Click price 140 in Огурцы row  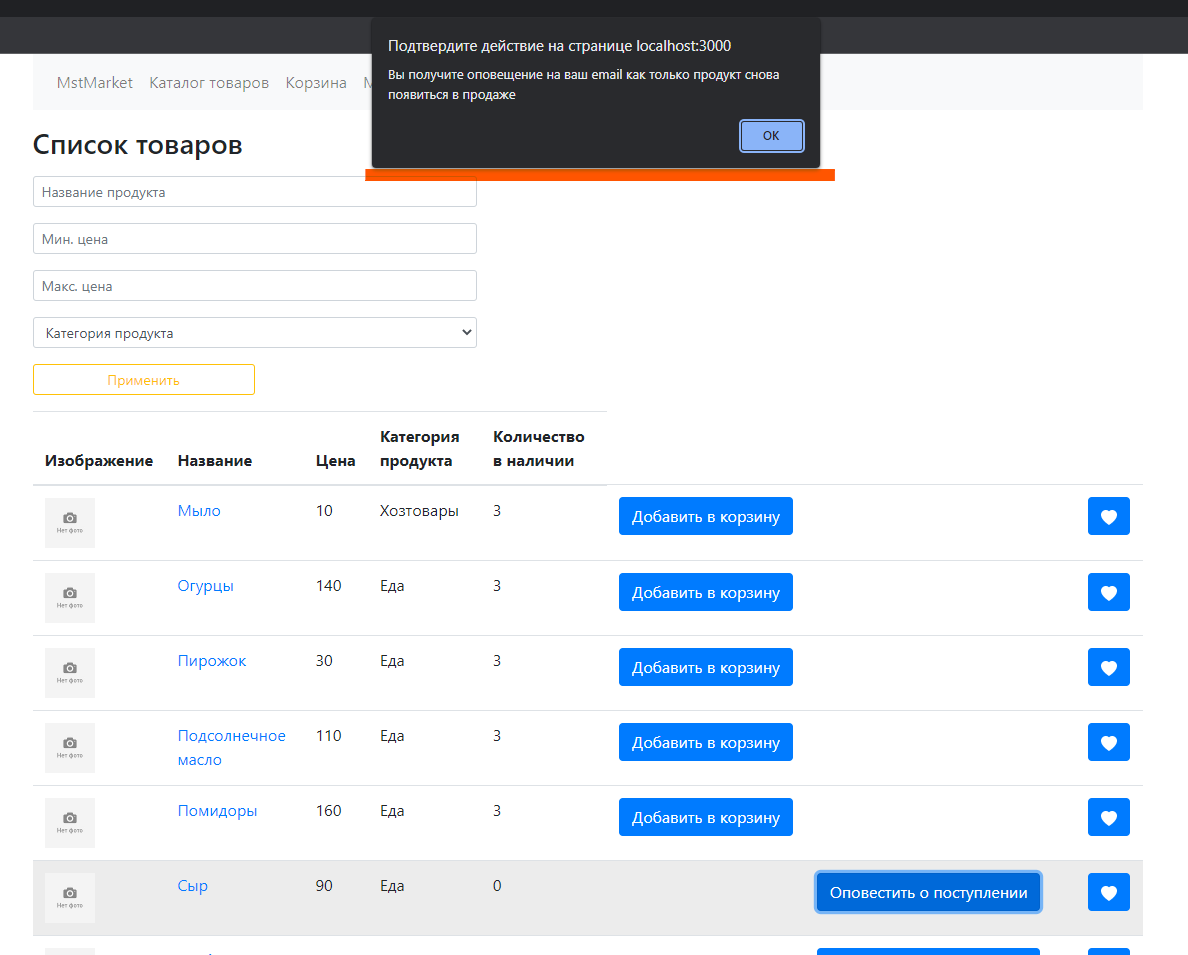tap(329, 586)
